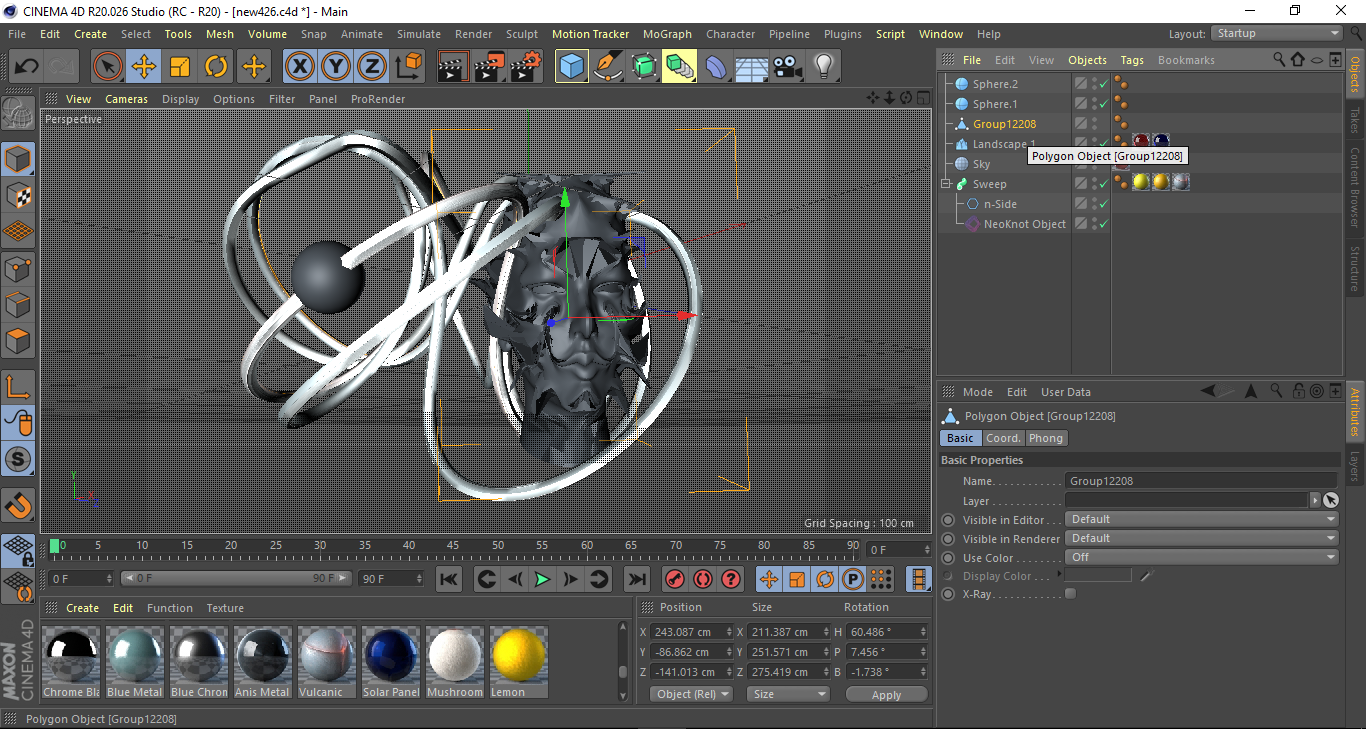Select the n-Side object row
The image size is (1366, 729).
[1000, 204]
